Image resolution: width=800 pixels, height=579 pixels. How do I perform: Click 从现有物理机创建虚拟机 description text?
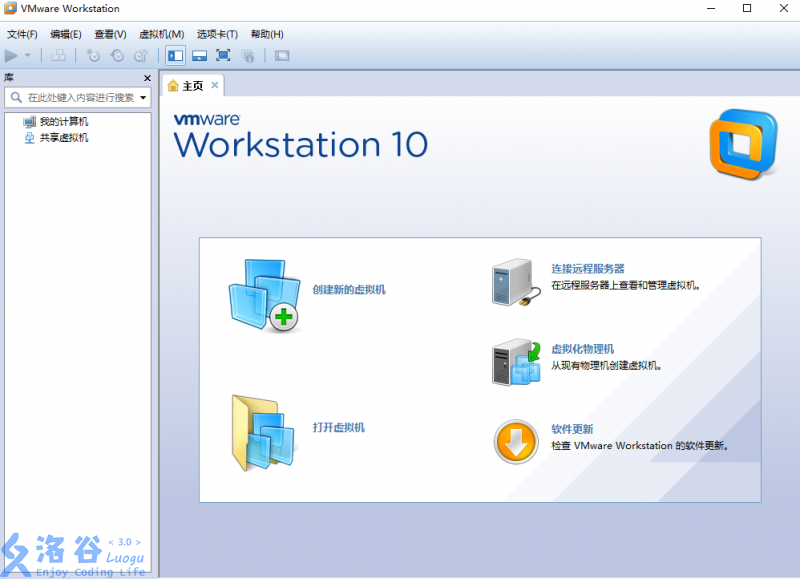pos(606,366)
